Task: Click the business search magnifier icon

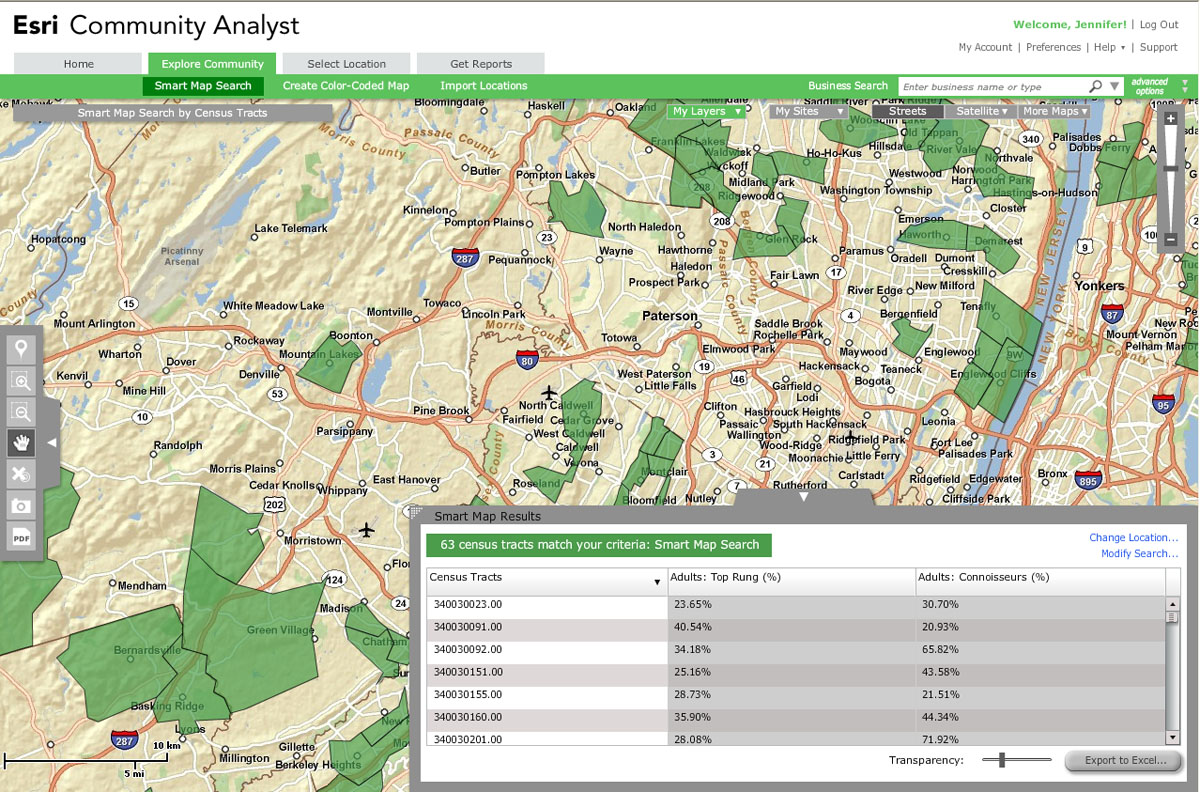Action: point(1096,87)
